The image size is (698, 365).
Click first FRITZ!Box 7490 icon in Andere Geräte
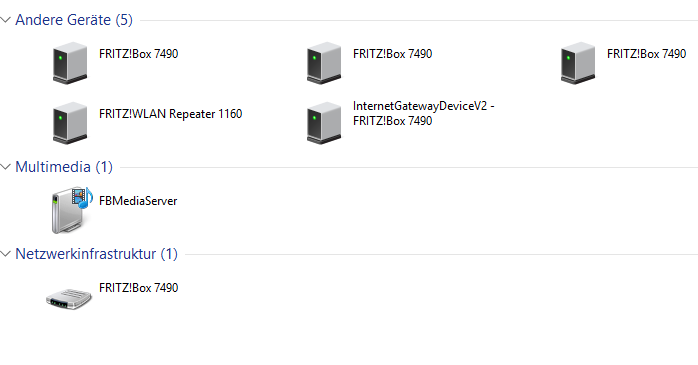coord(70,63)
